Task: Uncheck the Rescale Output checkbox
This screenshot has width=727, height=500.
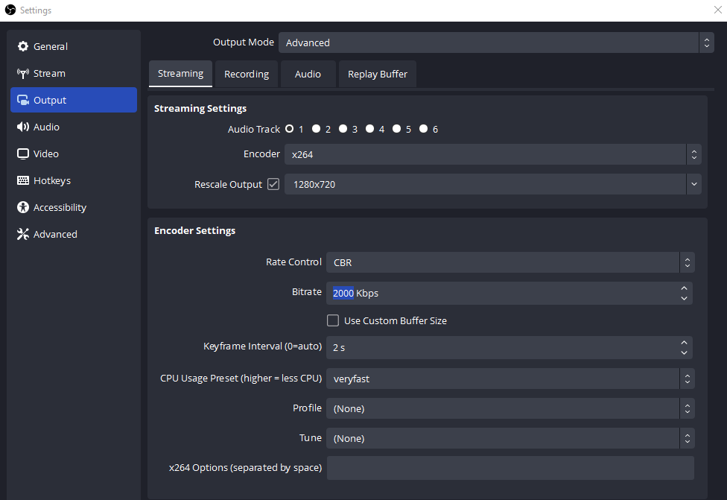Action: pos(273,184)
